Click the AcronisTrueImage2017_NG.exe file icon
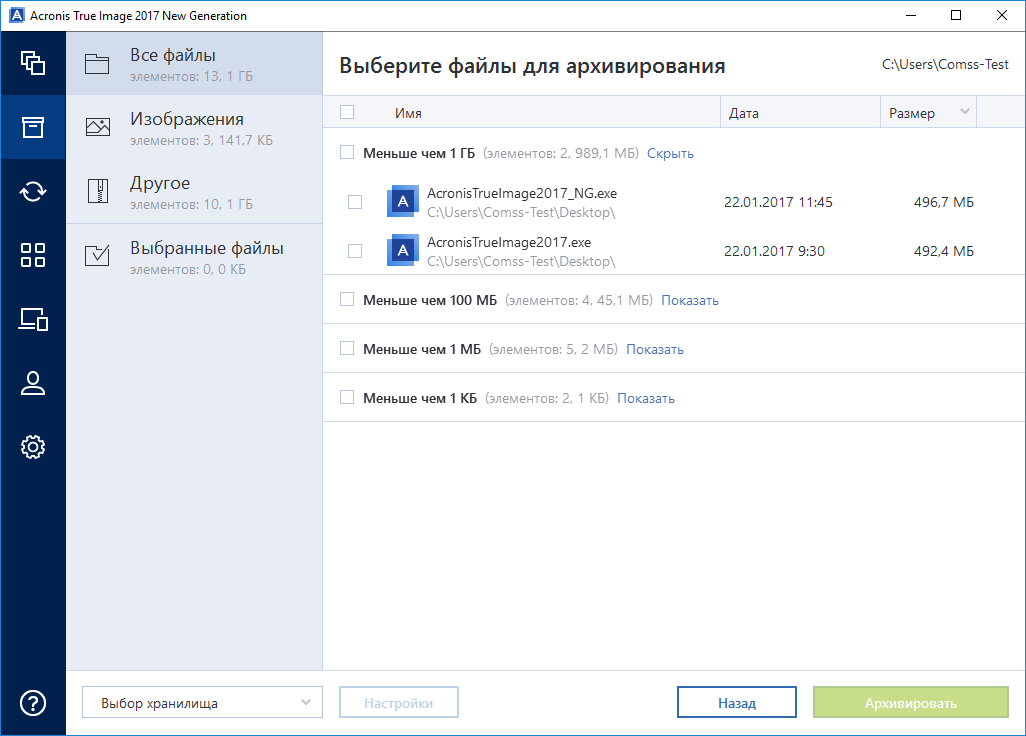The image size is (1026, 736). [x=402, y=201]
